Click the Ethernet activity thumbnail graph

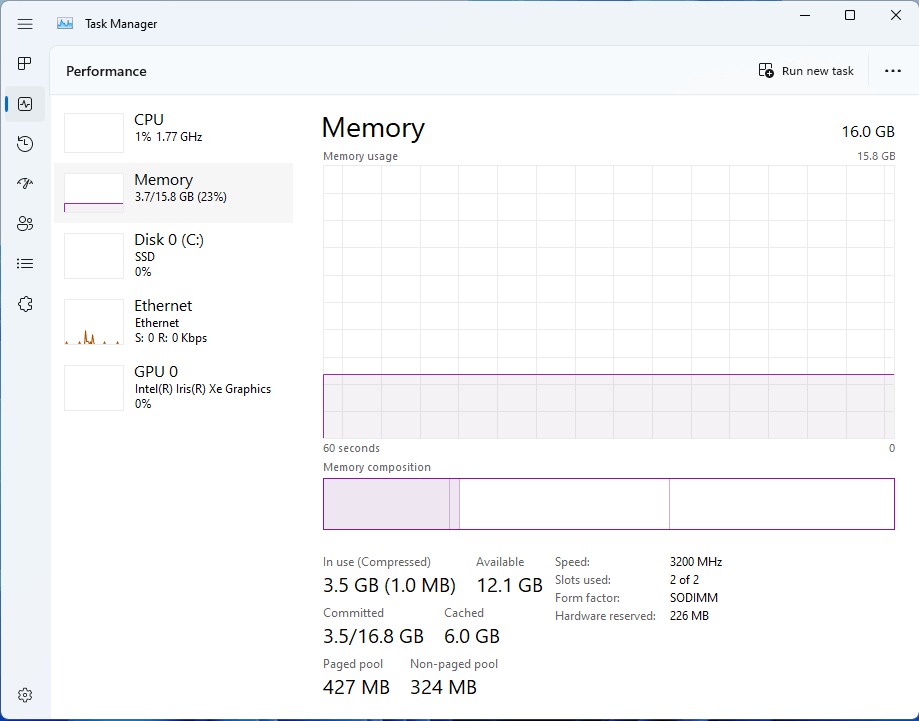click(94, 322)
